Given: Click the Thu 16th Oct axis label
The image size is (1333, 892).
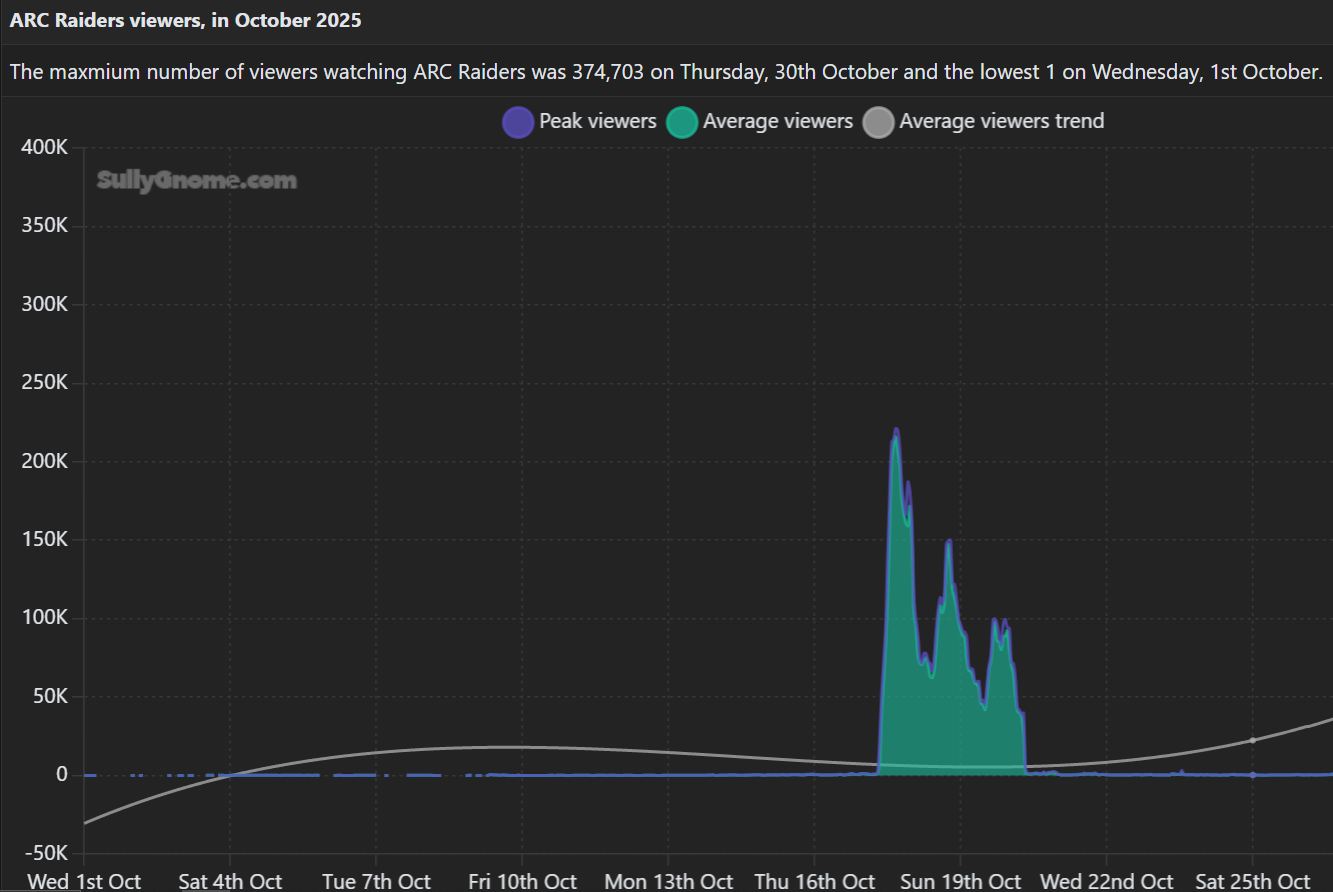Looking at the screenshot, I should (814, 881).
